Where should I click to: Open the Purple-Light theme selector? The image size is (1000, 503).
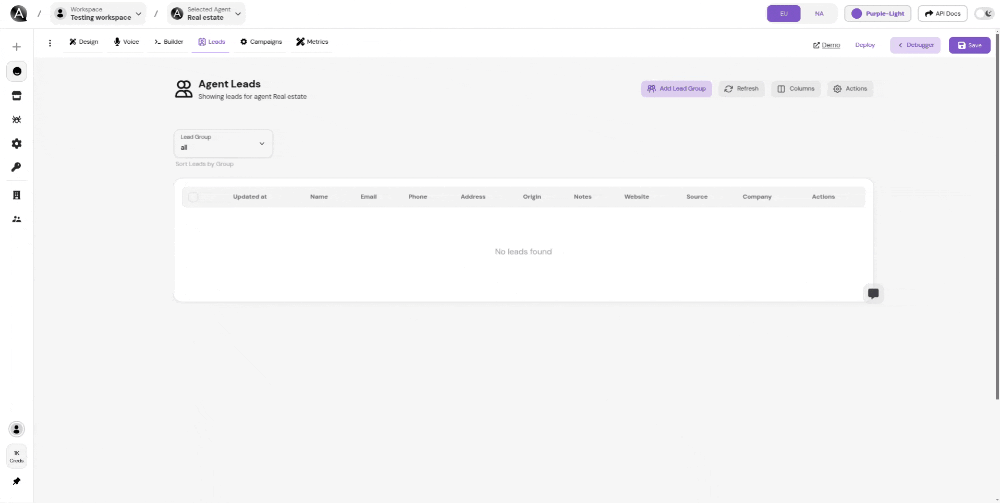878,13
